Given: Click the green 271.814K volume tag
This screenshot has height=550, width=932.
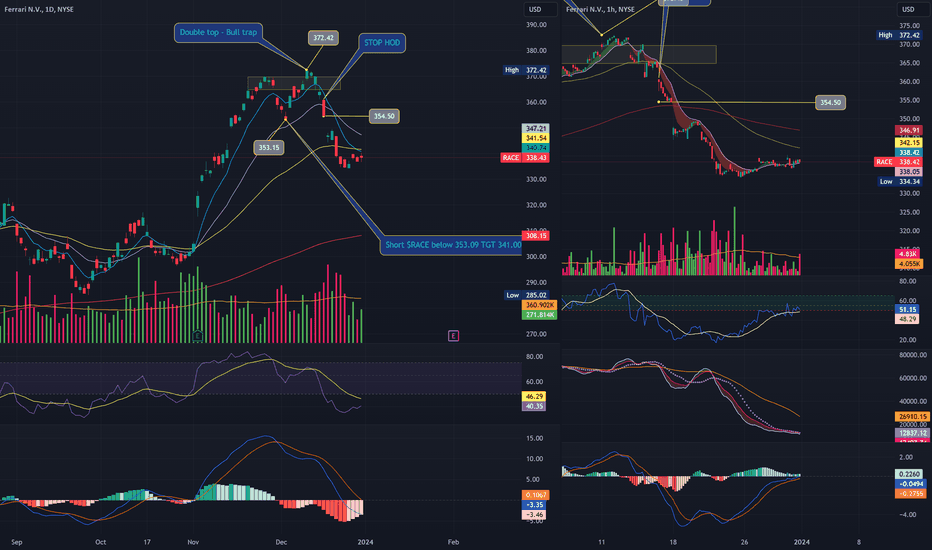Looking at the screenshot, I should point(539,315).
